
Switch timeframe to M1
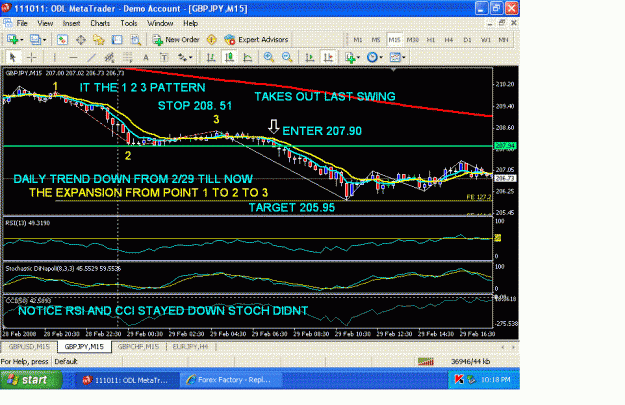[358, 40]
